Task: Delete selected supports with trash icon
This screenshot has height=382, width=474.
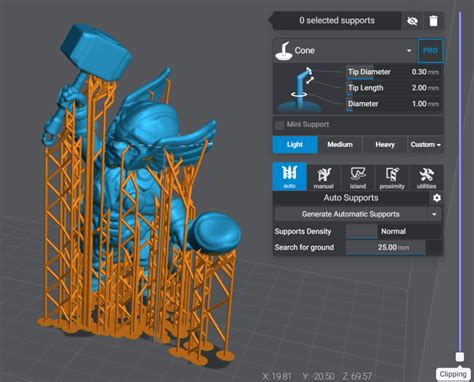Action: tap(433, 21)
